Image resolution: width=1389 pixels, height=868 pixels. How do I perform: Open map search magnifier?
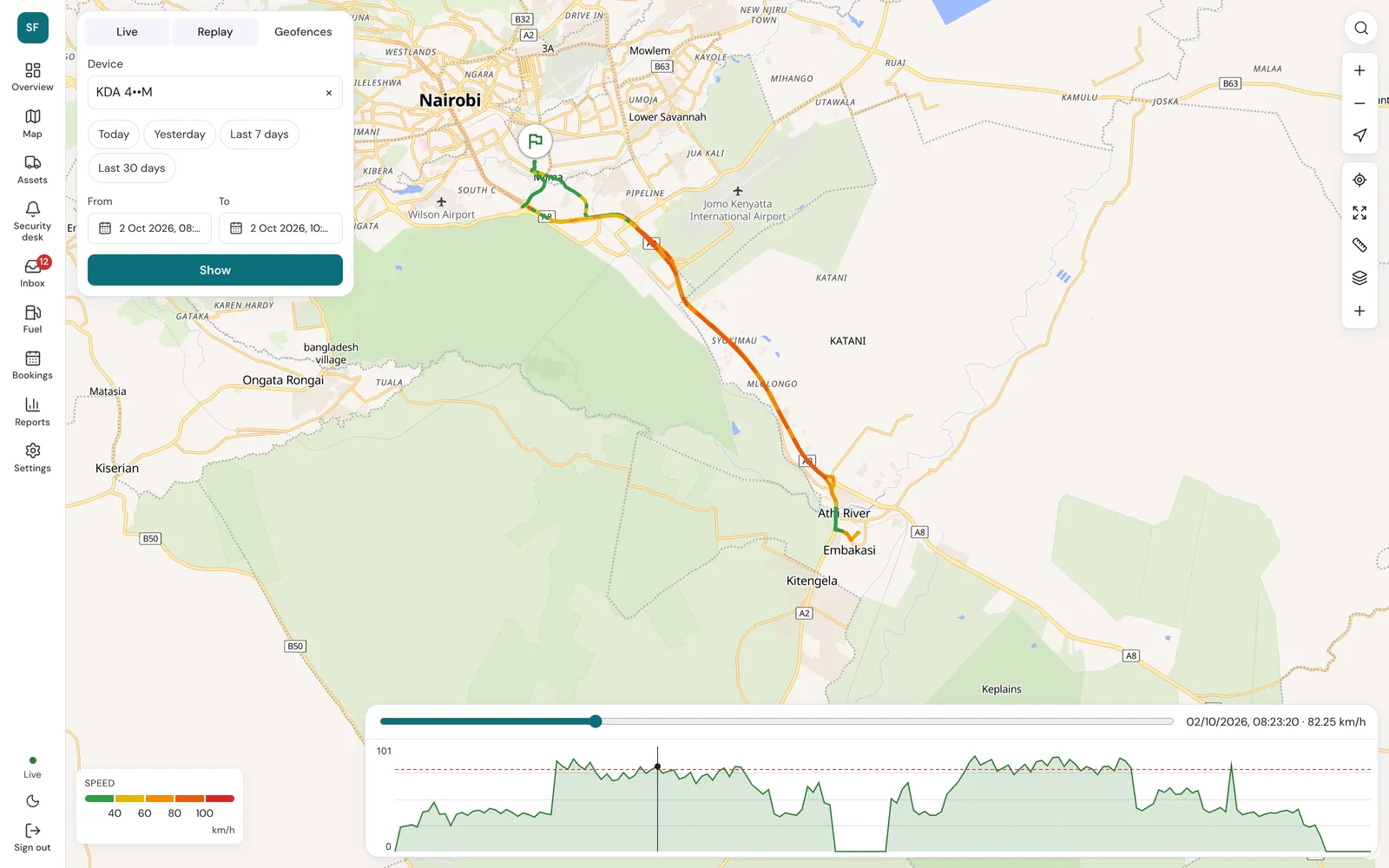(x=1360, y=28)
